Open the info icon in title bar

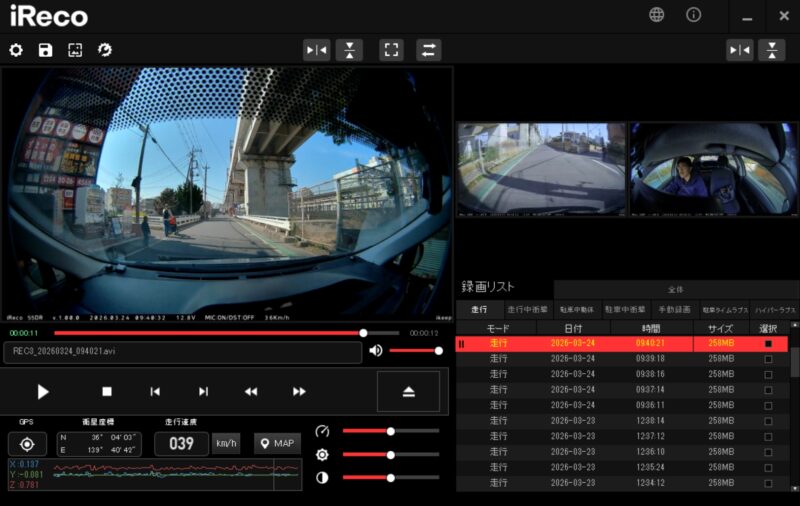pyautogui.click(x=693, y=15)
